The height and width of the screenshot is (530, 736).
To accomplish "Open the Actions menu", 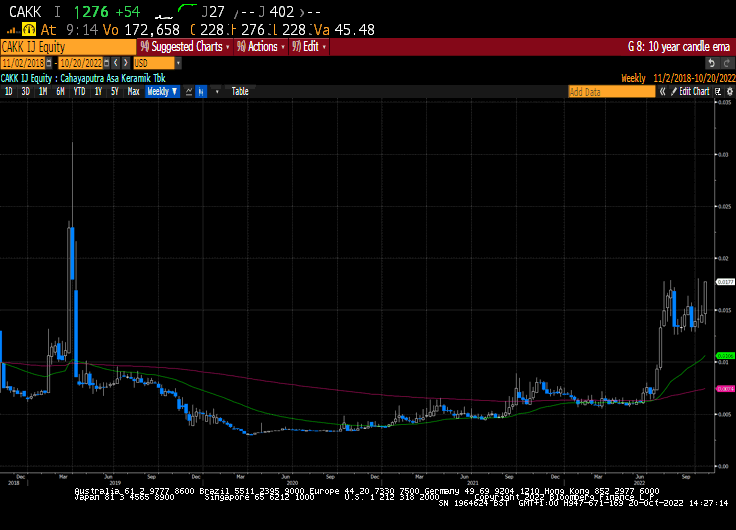I will [261, 47].
